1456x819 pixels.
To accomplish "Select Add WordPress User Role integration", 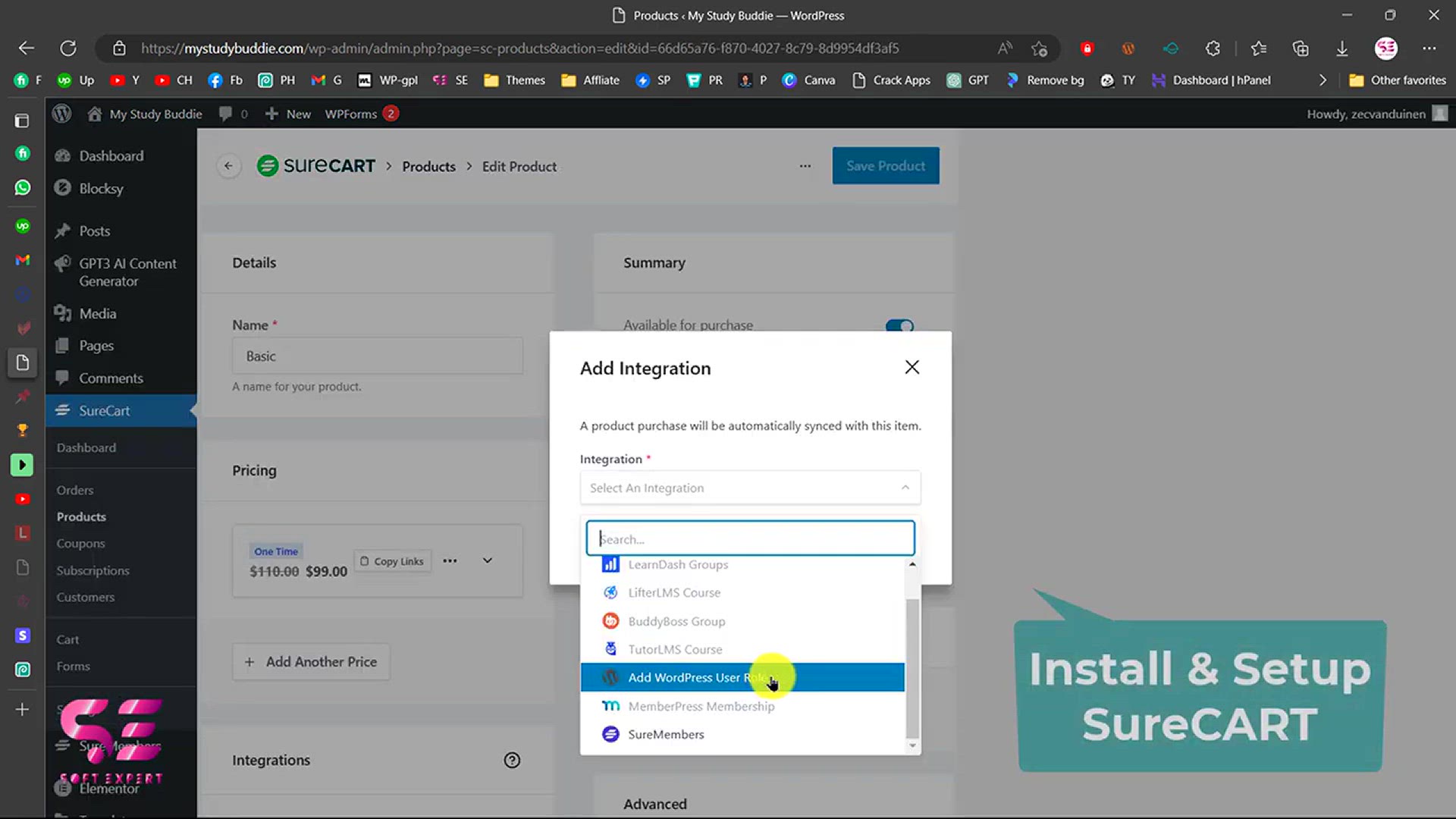I will coord(742,677).
